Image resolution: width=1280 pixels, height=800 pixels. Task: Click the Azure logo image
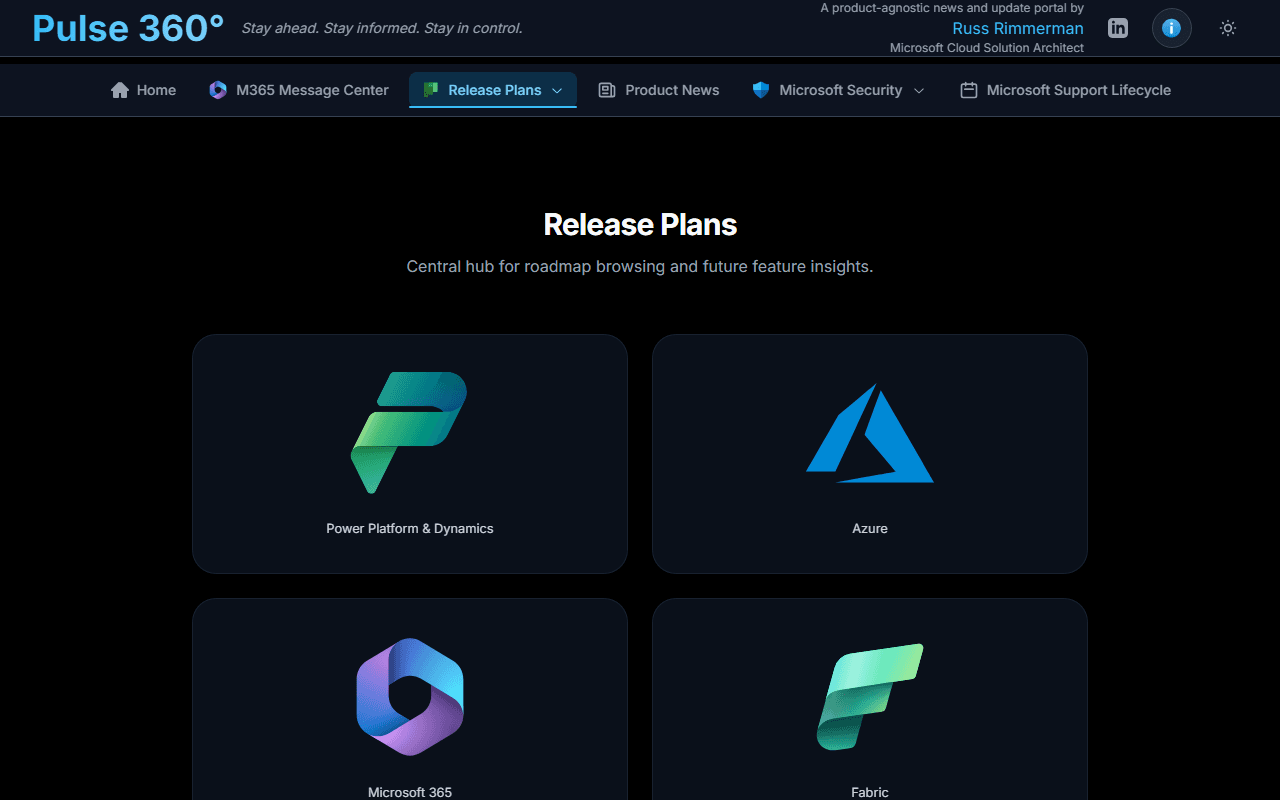tap(870, 433)
